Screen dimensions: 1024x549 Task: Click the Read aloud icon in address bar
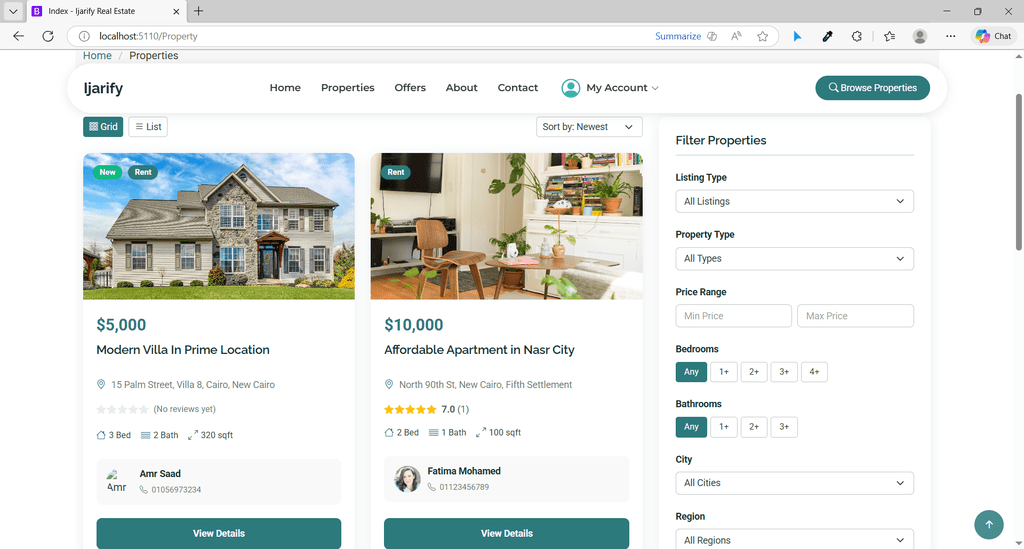pyautogui.click(x=736, y=37)
